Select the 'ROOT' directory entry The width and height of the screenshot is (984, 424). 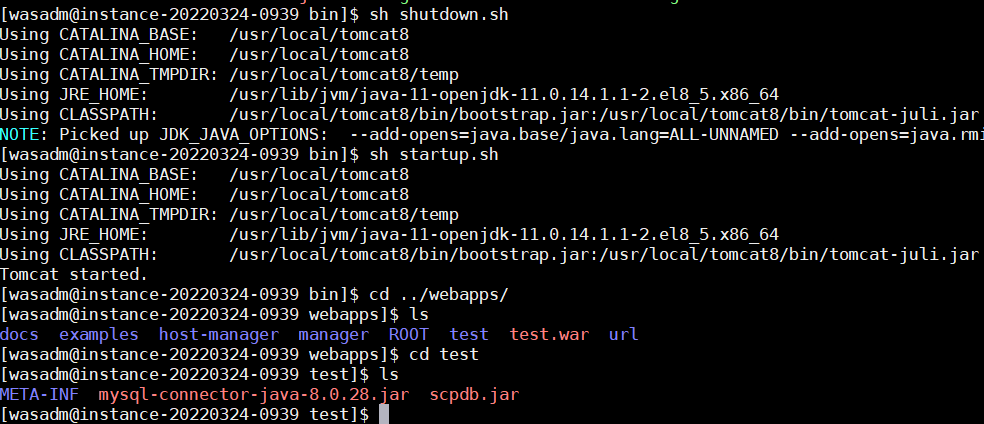click(409, 334)
